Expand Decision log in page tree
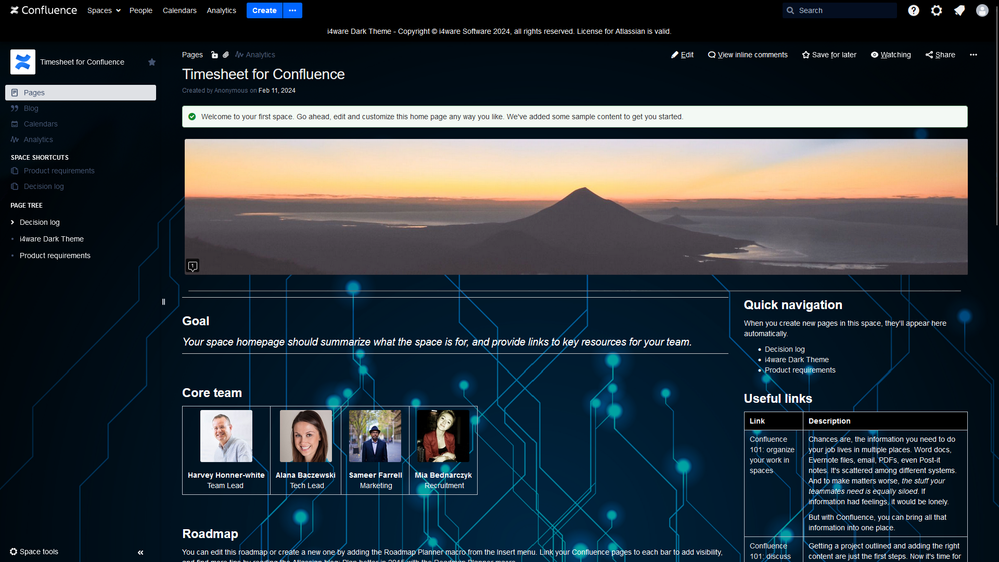The height and width of the screenshot is (562, 999). tap(12, 222)
